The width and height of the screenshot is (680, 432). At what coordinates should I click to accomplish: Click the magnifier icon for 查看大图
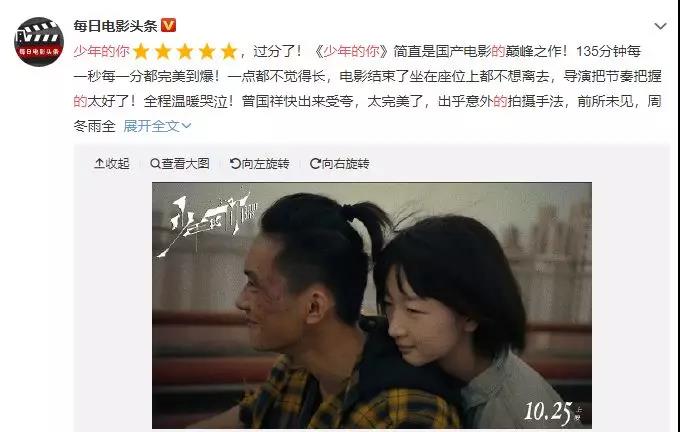[155, 164]
